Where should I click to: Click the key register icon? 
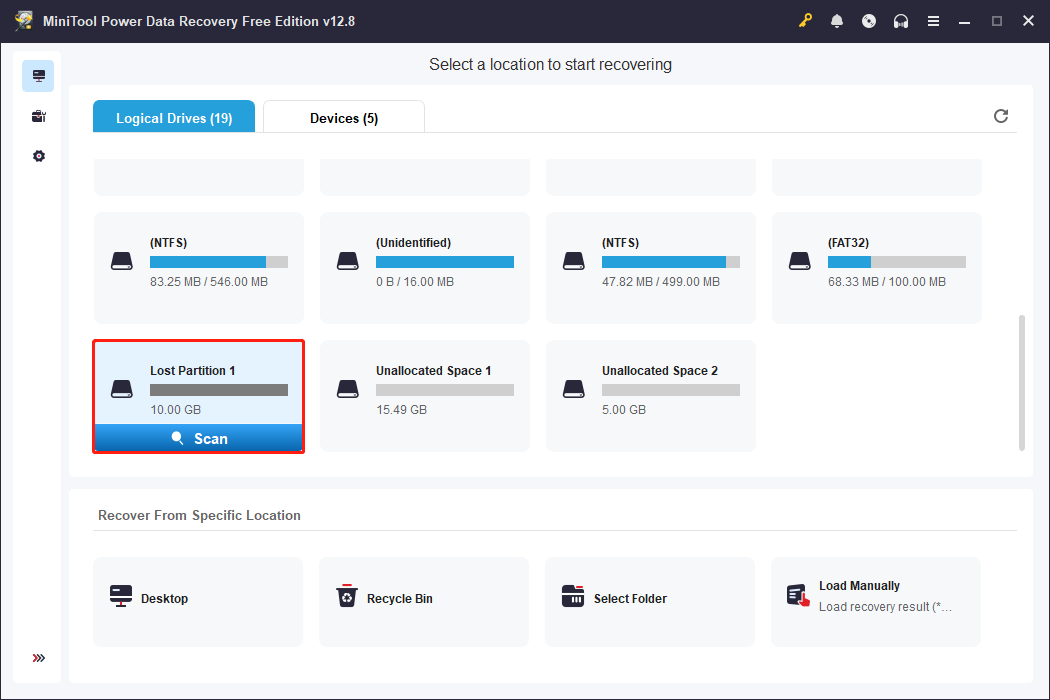805,21
